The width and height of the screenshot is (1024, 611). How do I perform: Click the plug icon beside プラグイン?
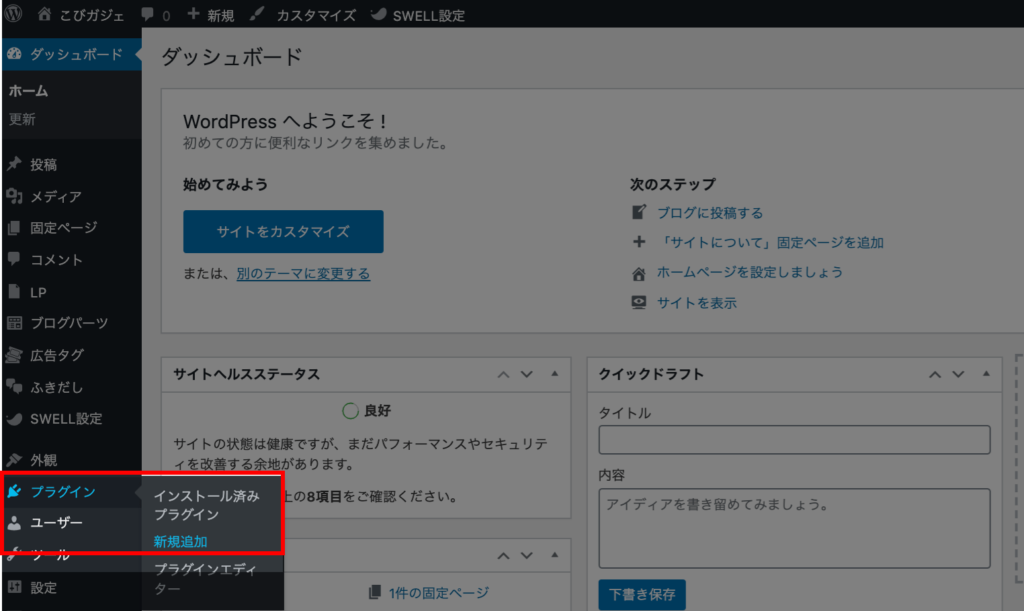tap(14, 491)
